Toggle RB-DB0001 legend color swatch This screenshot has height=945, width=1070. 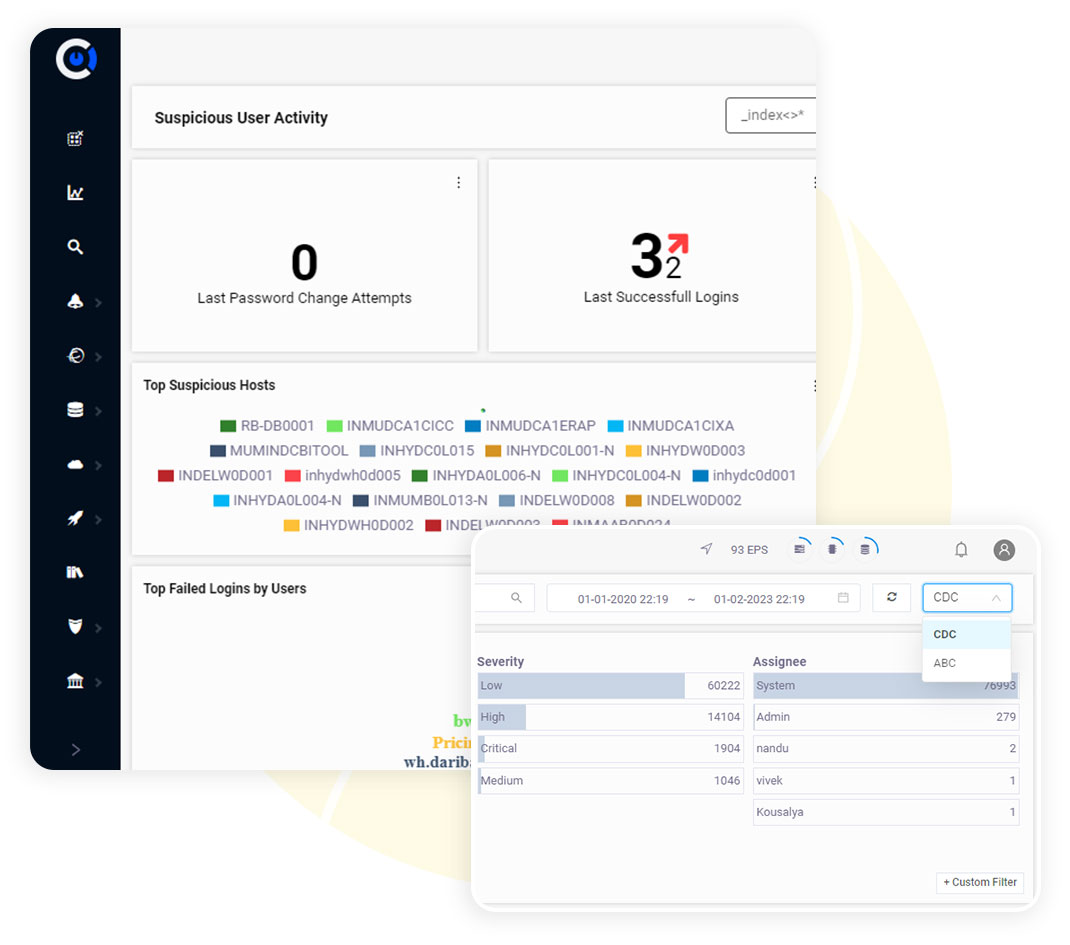click(x=228, y=426)
